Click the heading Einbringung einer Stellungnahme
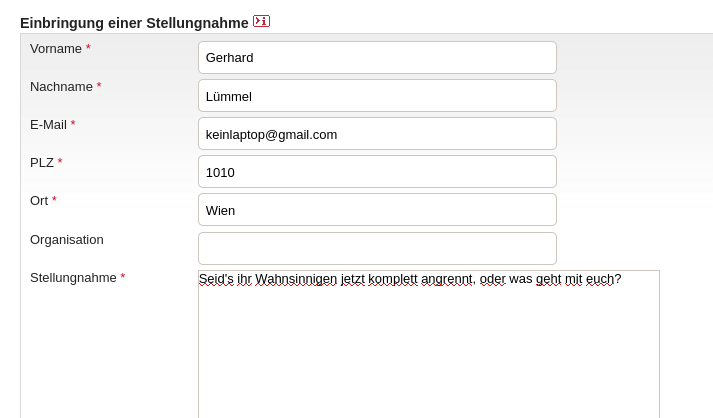Screen dimensions: 713x418 135,23
